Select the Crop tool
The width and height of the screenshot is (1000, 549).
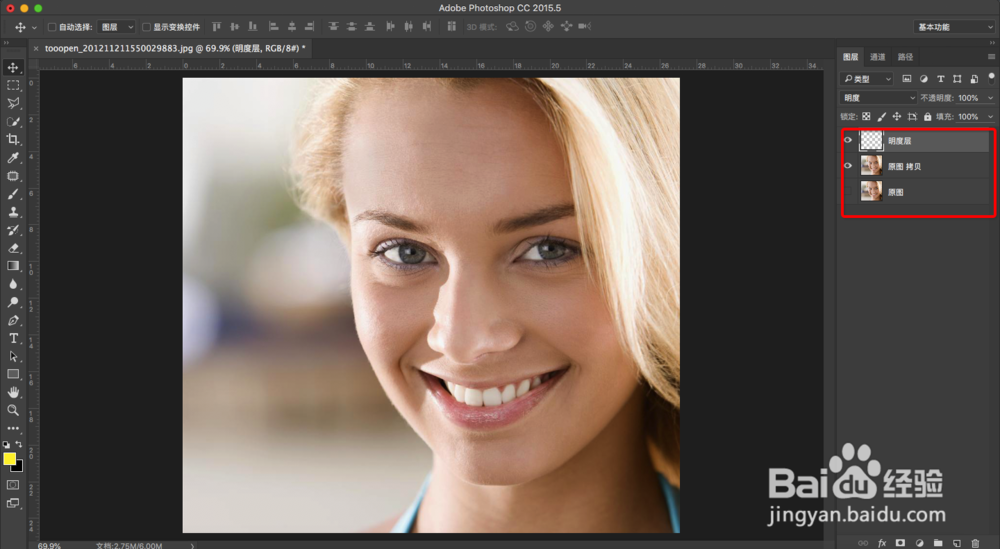click(x=13, y=139)
